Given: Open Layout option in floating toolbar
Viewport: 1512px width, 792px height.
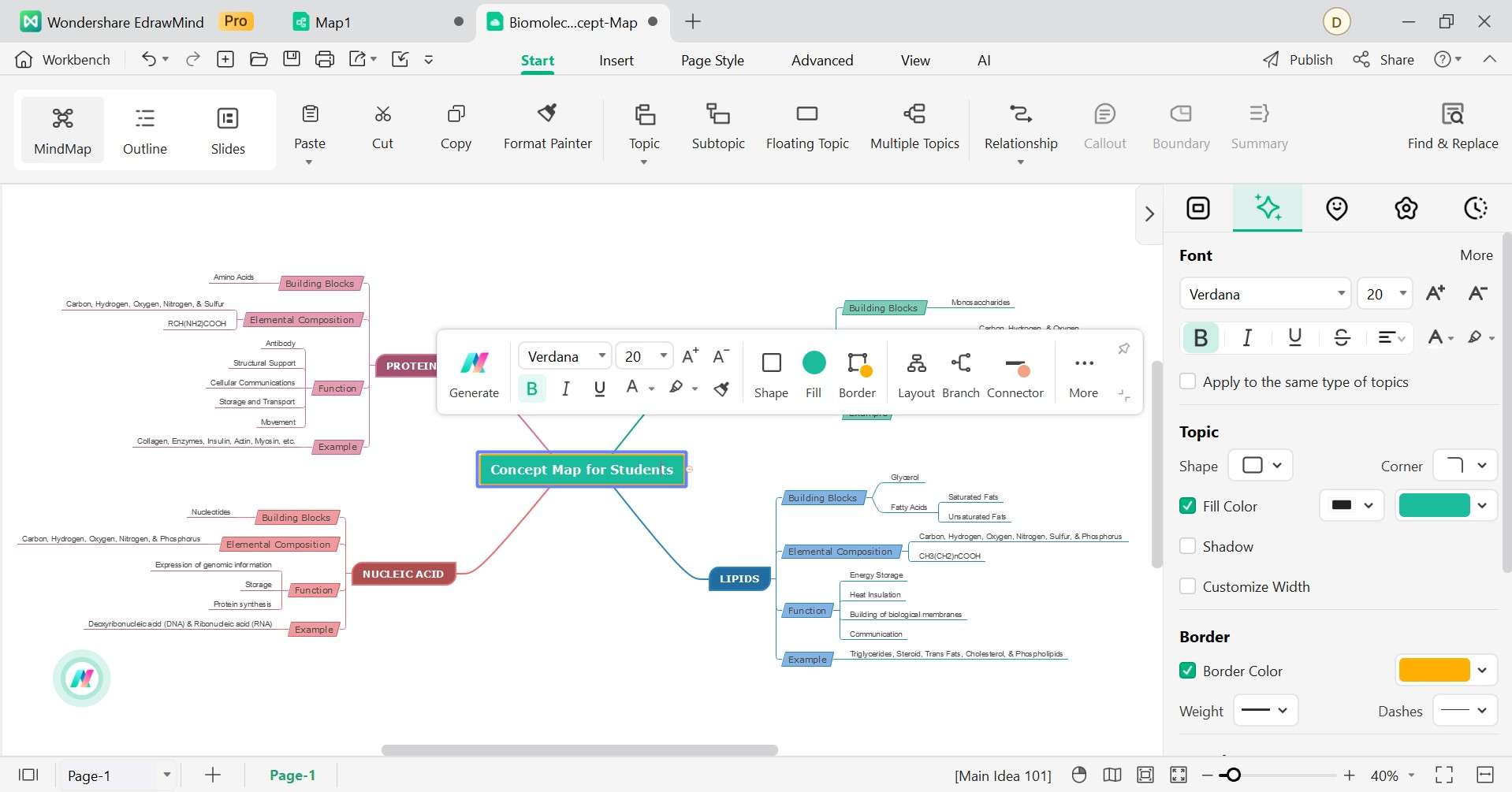Looking at the screenshot, I should 916,375.
